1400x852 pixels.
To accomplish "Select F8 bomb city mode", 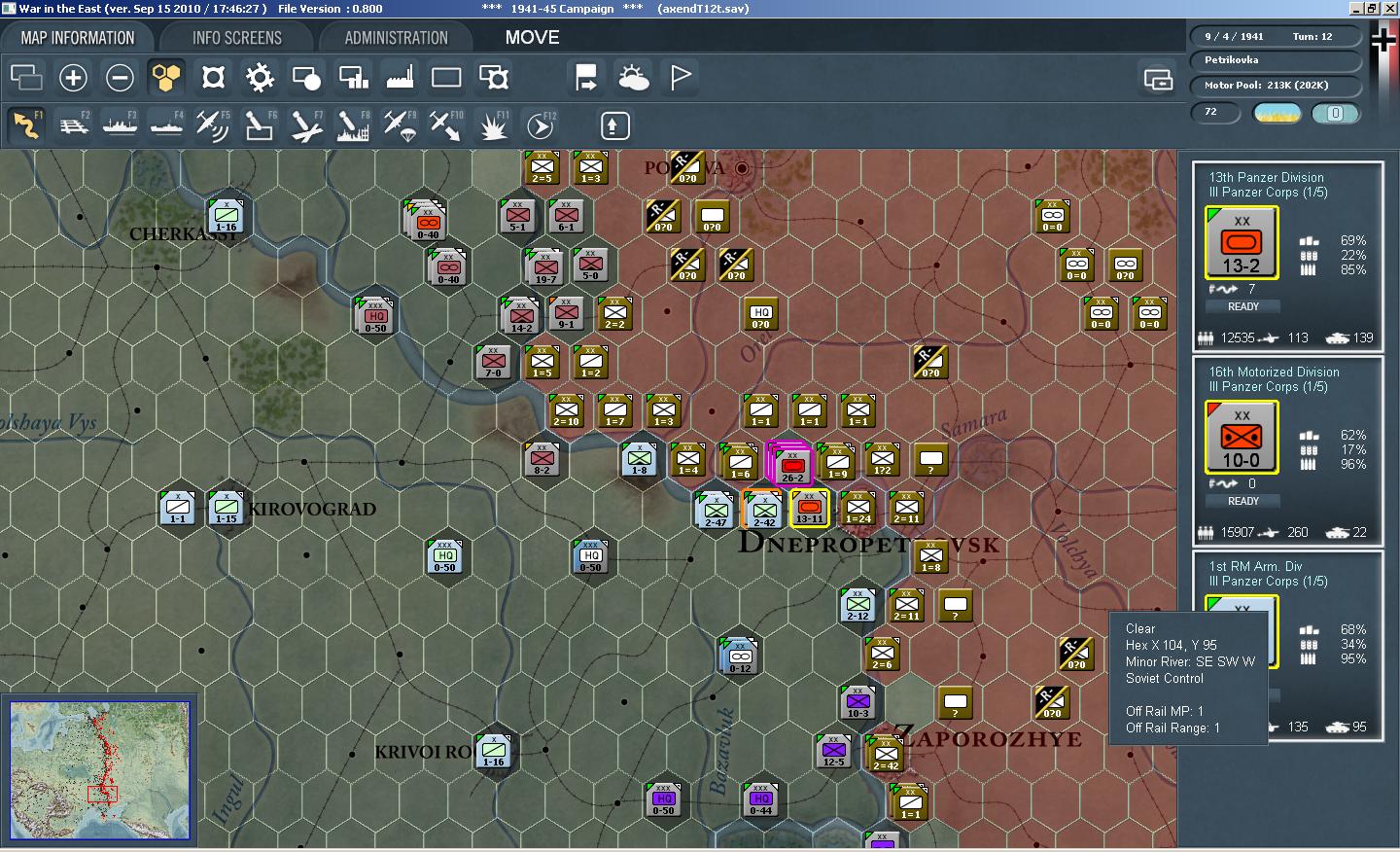I will click(x=353, y=125).
